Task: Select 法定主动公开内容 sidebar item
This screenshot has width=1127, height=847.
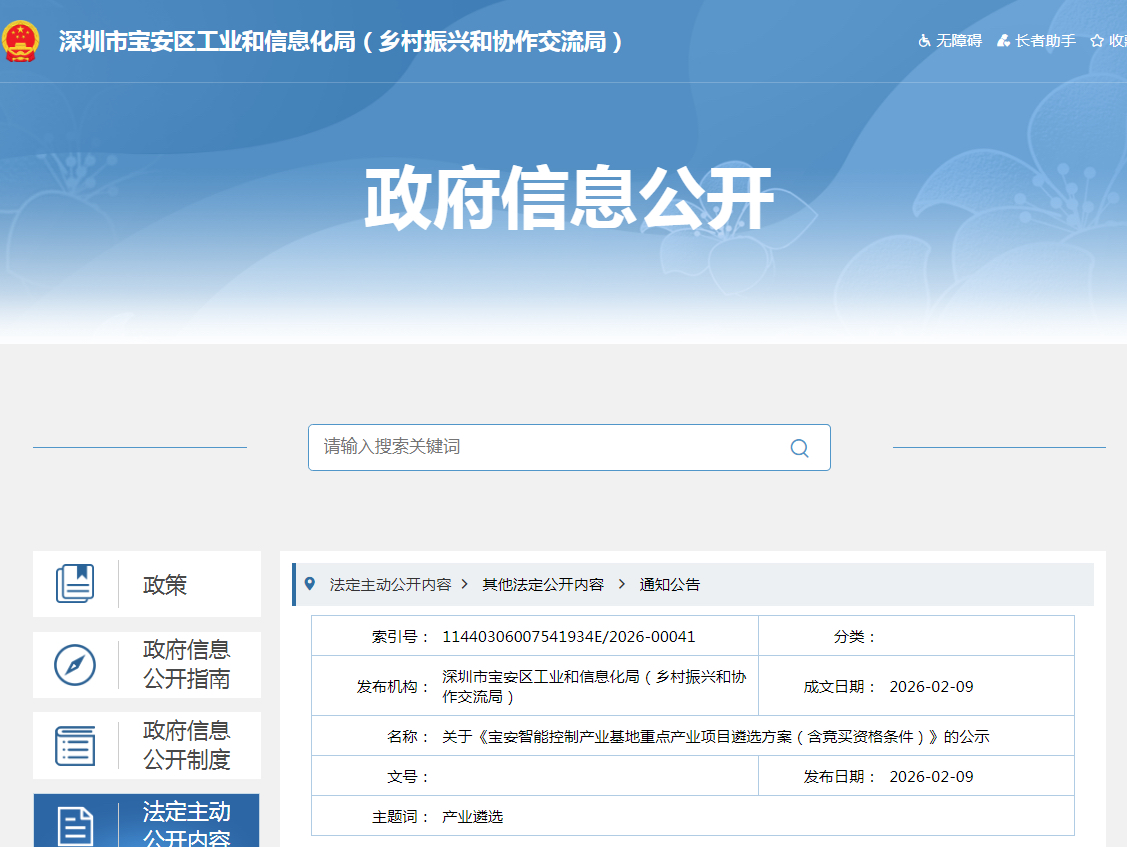Action: (147, 820)
